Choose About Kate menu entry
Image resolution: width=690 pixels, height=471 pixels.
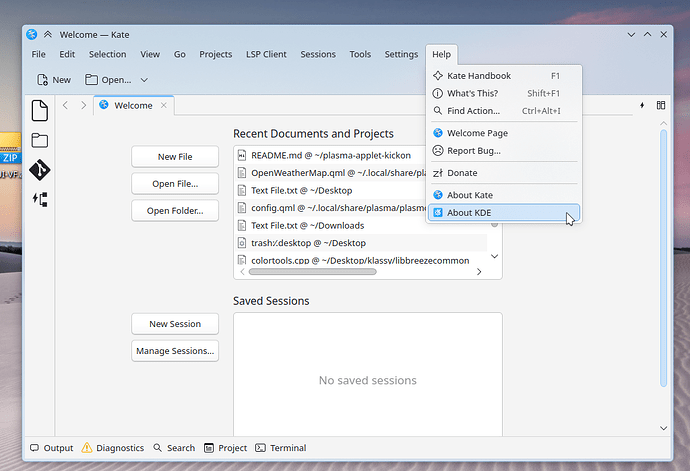(x=504, y=195)
